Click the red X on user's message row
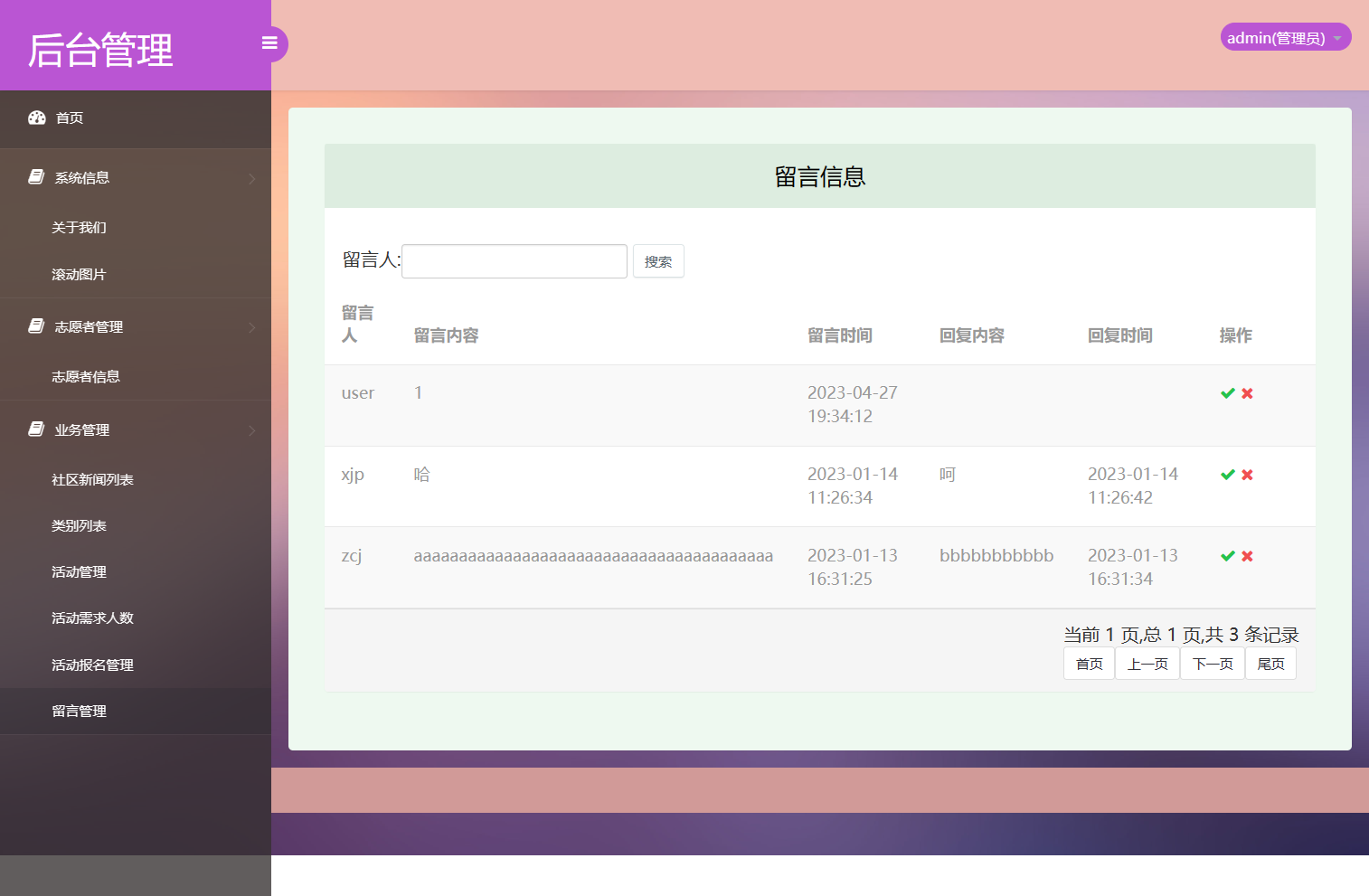This screenshot has height=896, width=1369. pyautogui.click(x=1247, y=393)
